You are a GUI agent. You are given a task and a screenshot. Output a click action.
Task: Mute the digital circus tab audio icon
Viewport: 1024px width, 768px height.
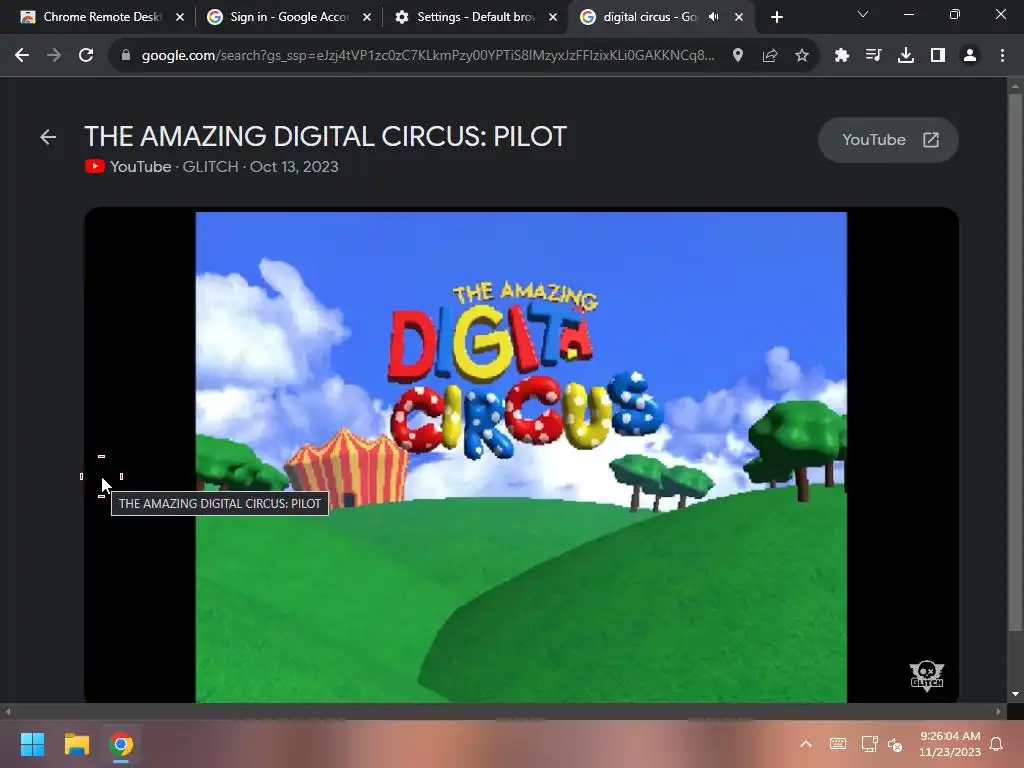pos(714,17)
